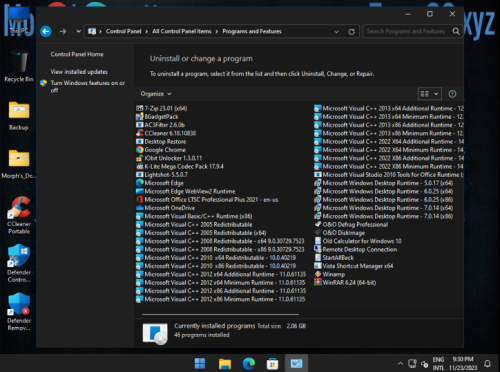Viewport: 500px width, 372px height.
Task: Expand the Organize dropdown menu
Action: 156,94
